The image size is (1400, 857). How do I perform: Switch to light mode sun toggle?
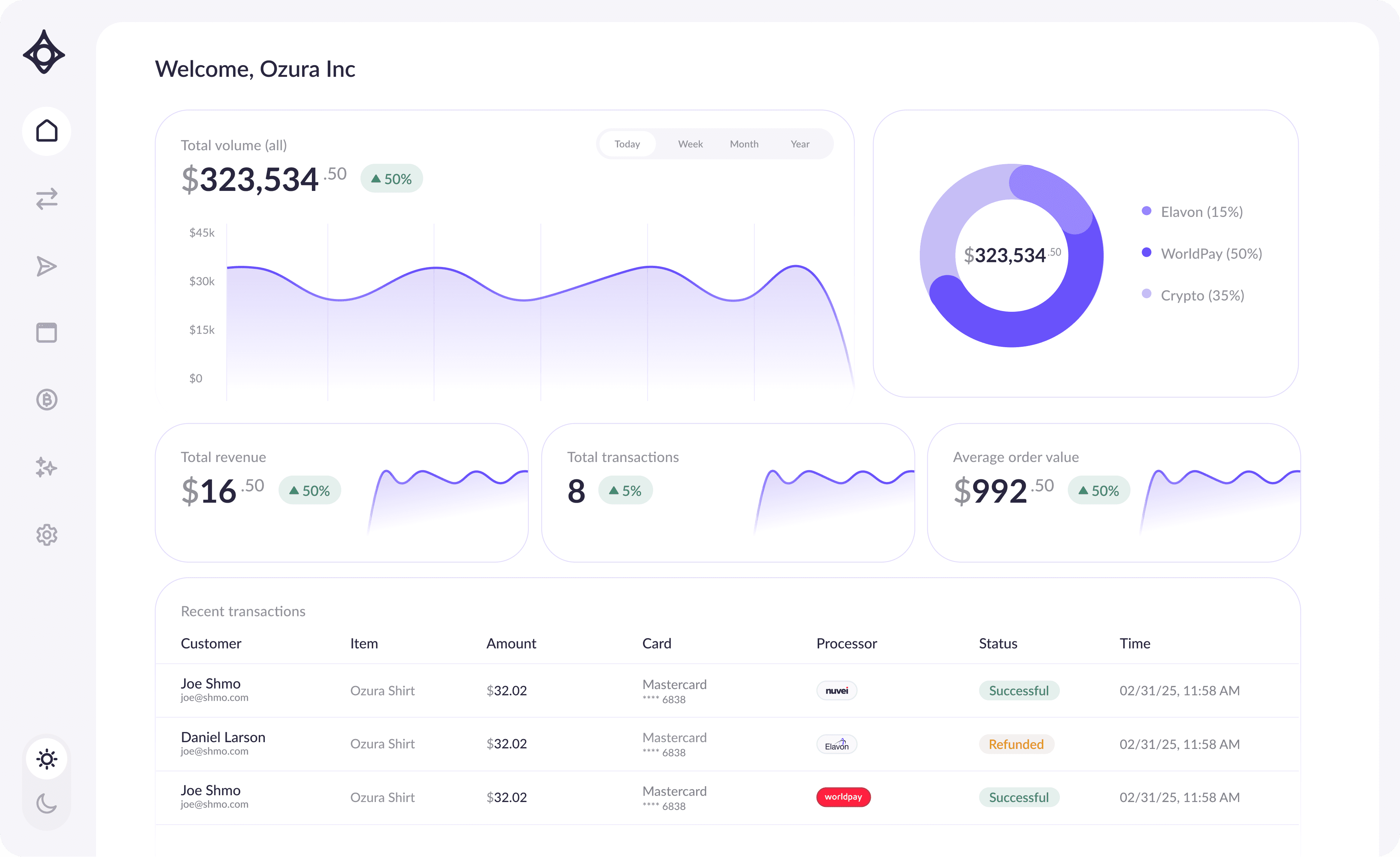[x=47, y=759]
